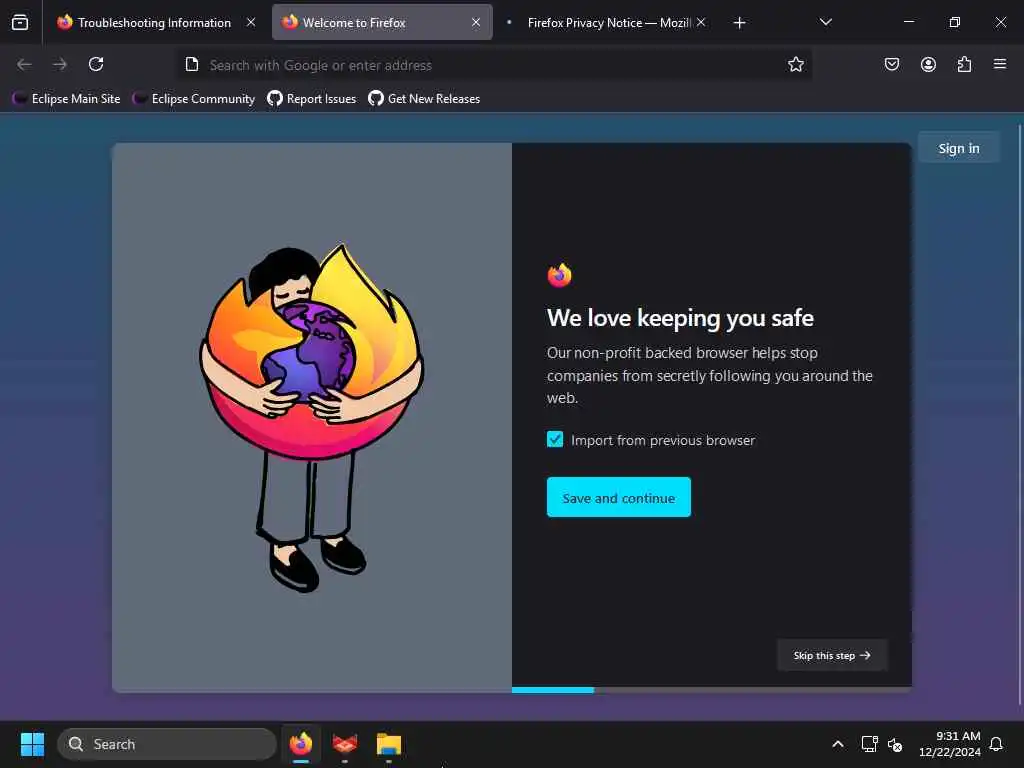Open the red app icon in taskbar
Image resolution: width=1024 pixels, height=768 pixels.
(x=345, y=744)
